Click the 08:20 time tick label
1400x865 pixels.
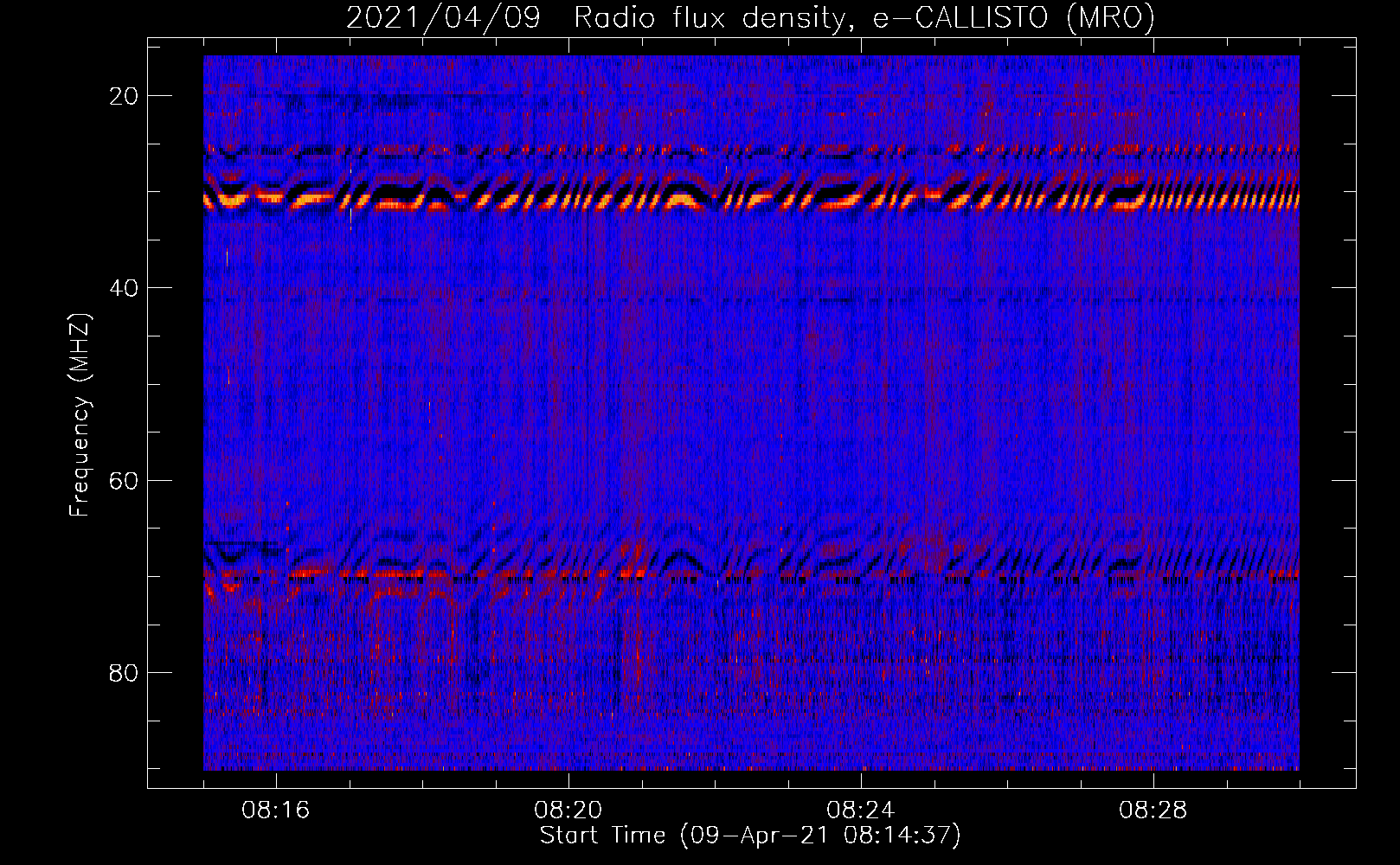click(x=568, y=811)
